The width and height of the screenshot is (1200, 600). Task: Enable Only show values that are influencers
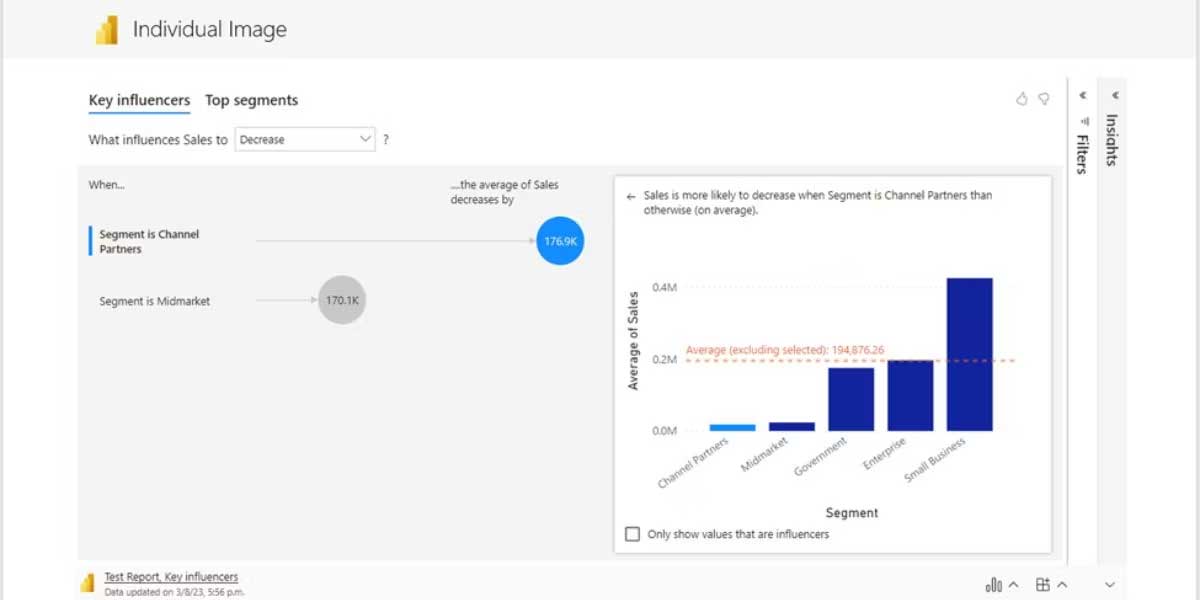(x=632, y=534)
